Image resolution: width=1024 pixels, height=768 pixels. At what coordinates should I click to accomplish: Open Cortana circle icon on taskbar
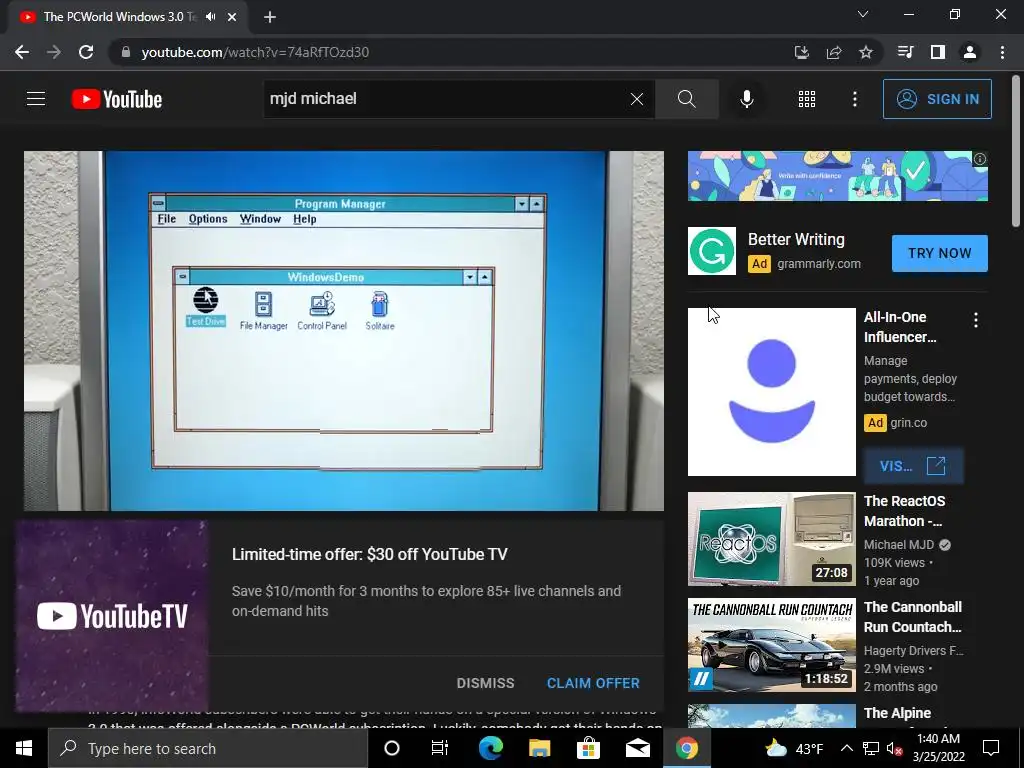pos(392,748)
